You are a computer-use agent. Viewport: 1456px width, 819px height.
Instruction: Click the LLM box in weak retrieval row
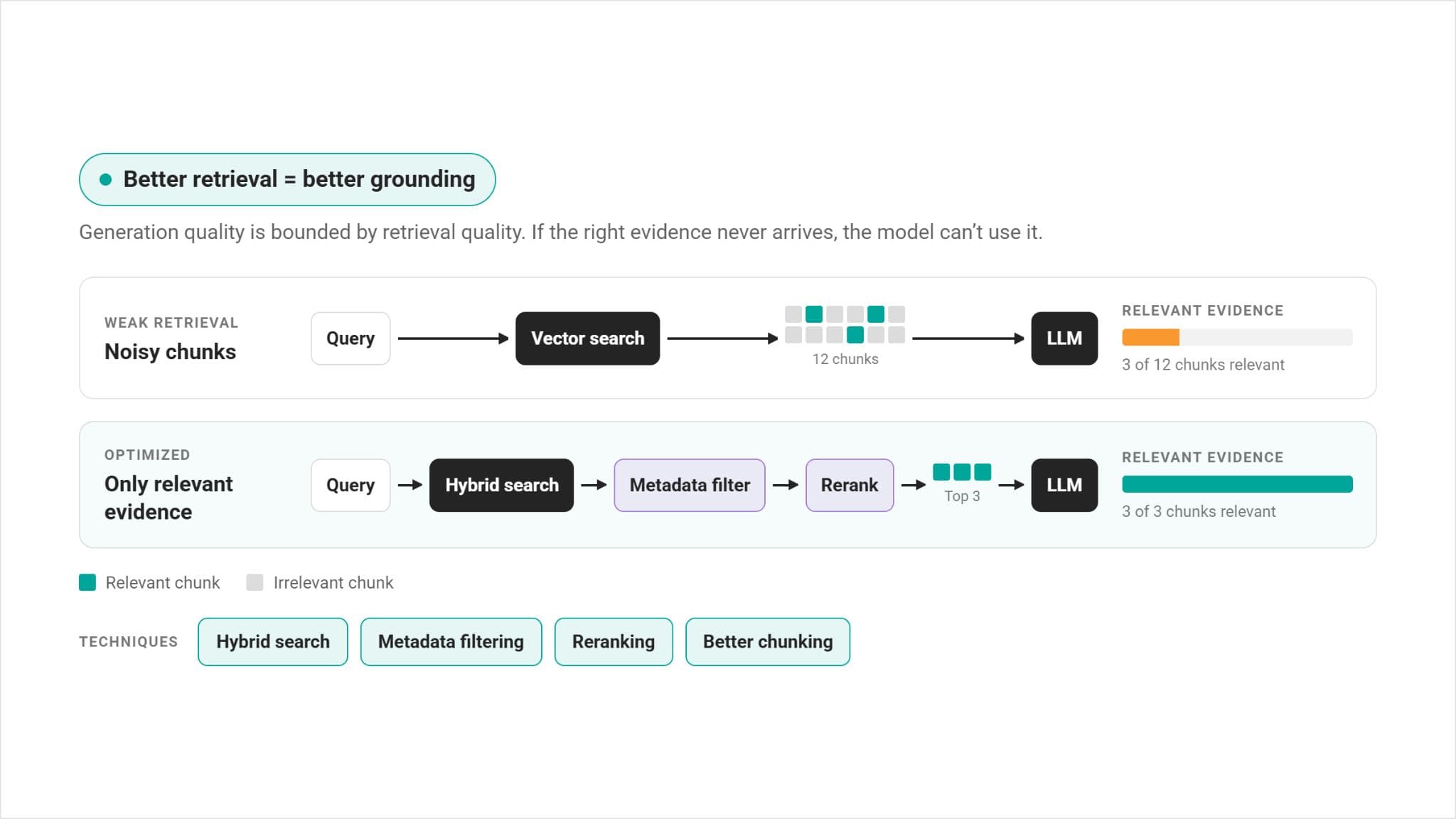[1064, 338]
